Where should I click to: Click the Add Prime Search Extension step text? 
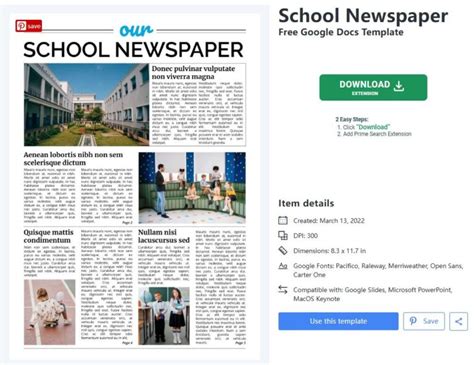[377, 134]
